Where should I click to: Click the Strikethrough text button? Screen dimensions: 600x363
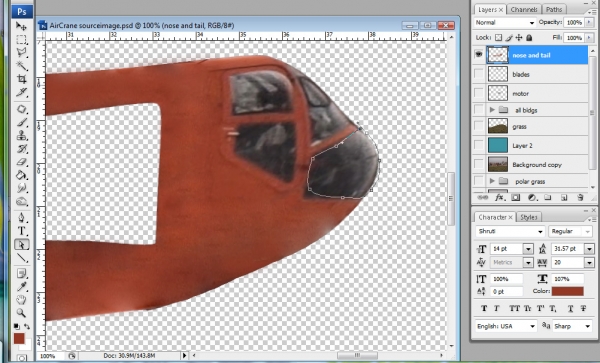583,308
